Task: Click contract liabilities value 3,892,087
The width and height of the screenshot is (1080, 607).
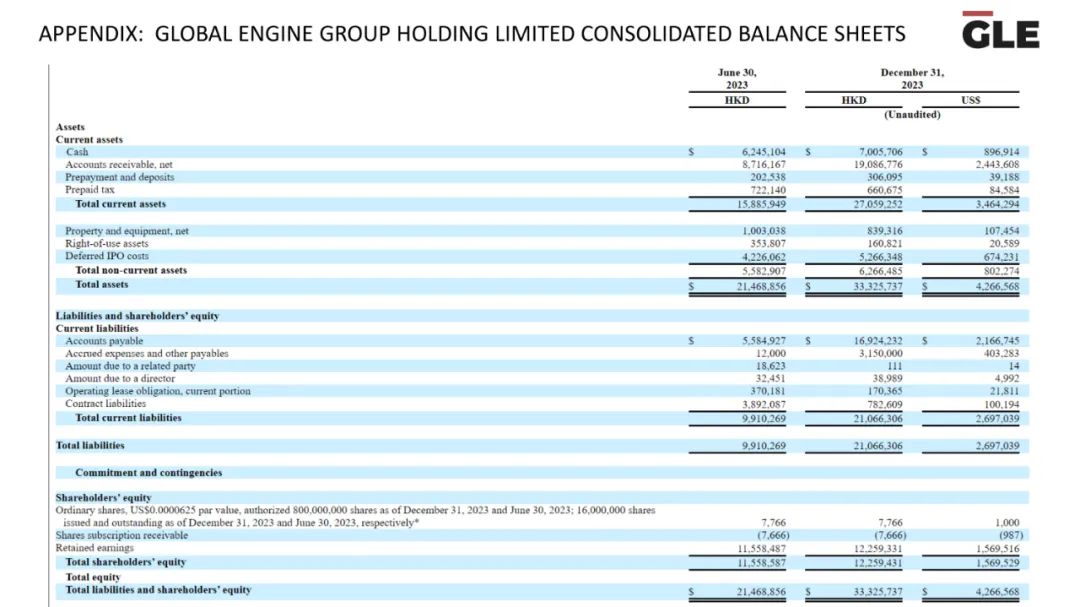Action: [x=764, y=404]
